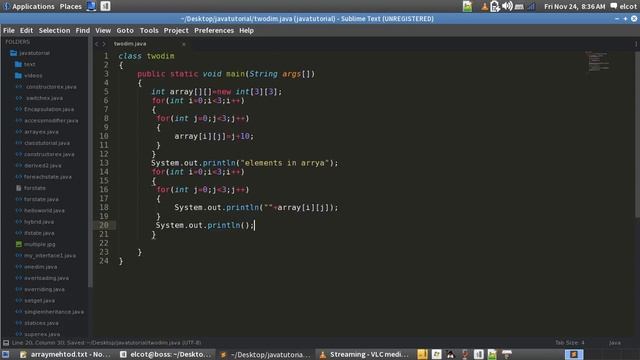Open foreachstate.java from the sidebar
Image resolution: width=640 pixels, height=360 pixels.
tap(48, 177)
